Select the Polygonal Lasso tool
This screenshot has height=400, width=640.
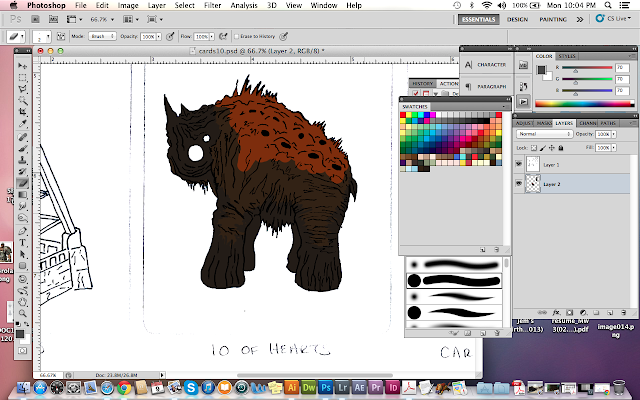point(22,89)
